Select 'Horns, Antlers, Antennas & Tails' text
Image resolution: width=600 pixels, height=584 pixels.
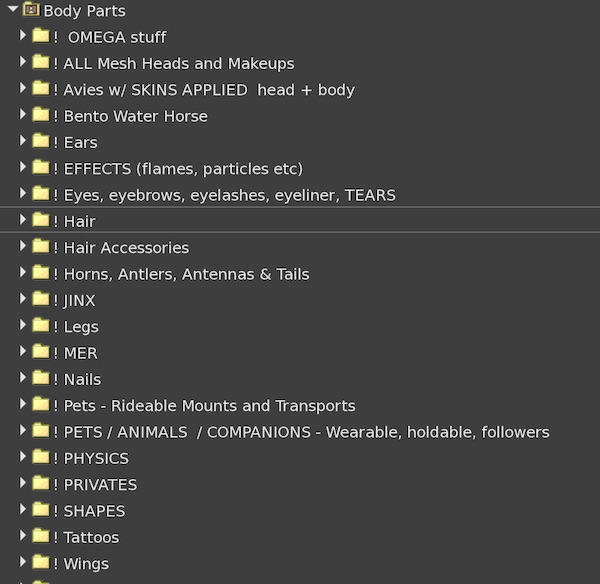(186, 274)
